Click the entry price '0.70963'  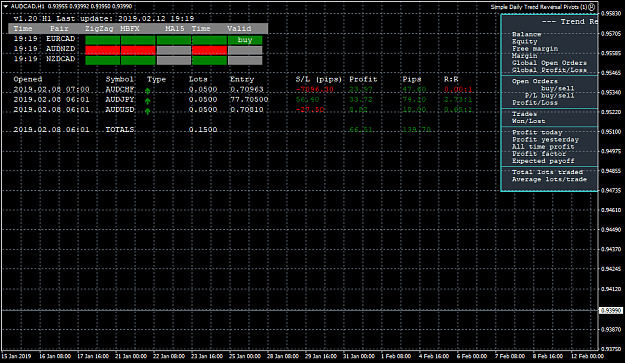(x=247, y=89)
